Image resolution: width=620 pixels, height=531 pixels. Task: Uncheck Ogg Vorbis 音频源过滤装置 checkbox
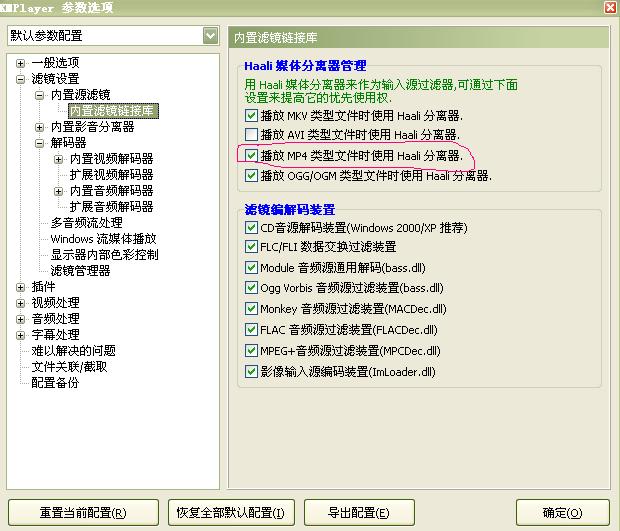click(251, 287)
